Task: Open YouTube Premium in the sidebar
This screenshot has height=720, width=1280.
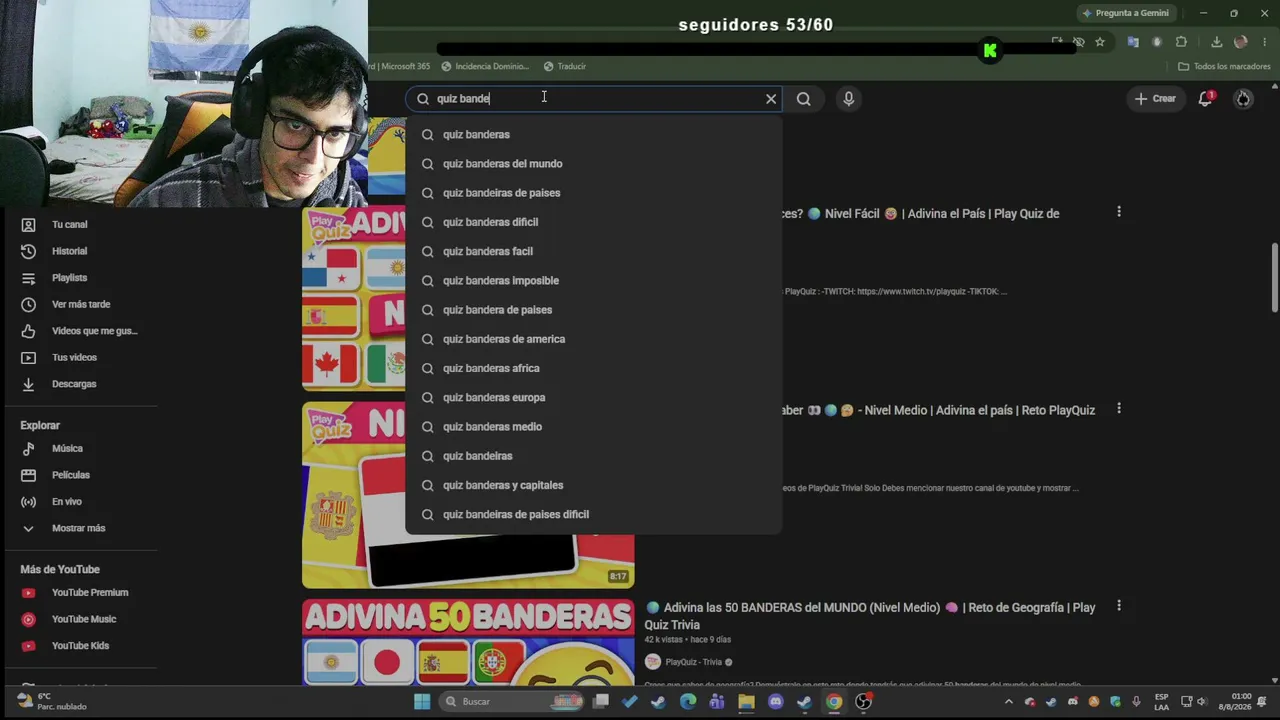Action: click(x=81, y=593)
